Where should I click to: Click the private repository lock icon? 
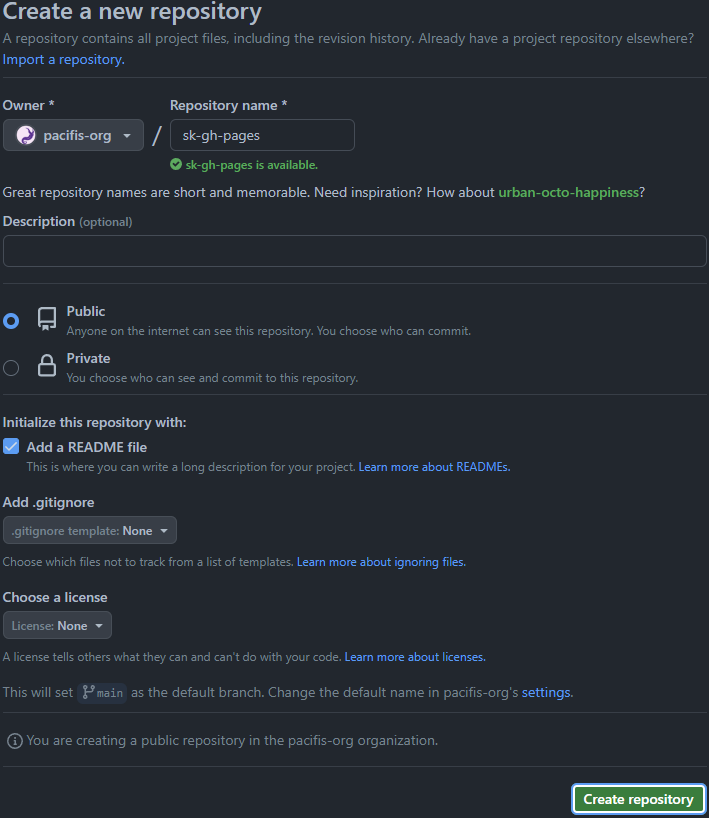coord(47,365)
